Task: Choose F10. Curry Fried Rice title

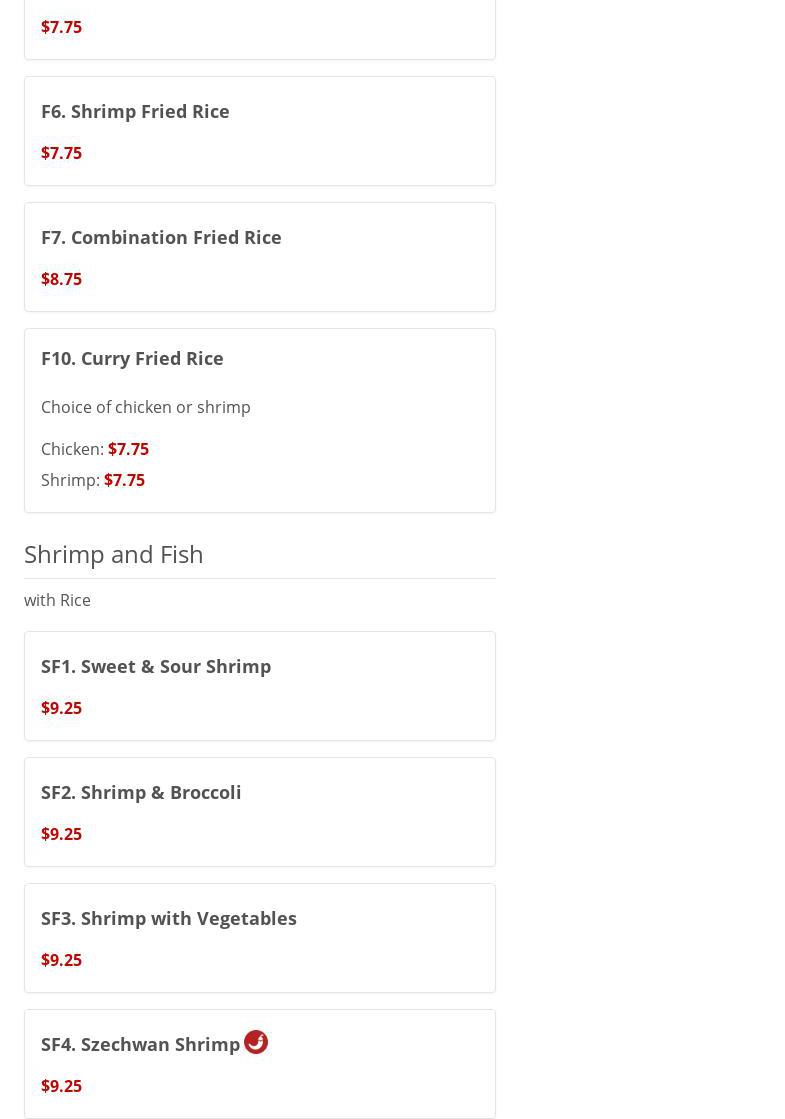Action: 132,358
